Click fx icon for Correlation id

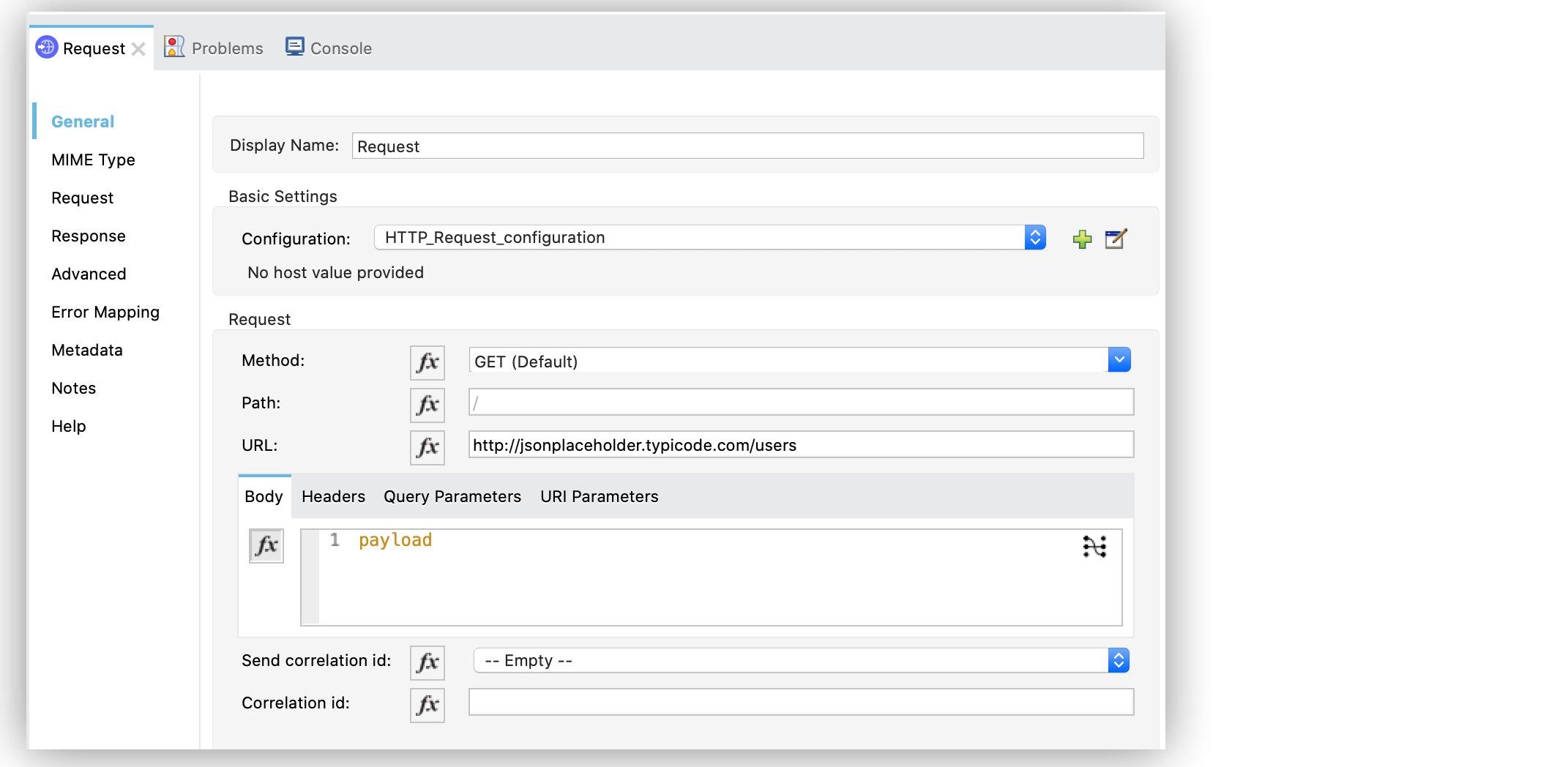tap(428, 705)
